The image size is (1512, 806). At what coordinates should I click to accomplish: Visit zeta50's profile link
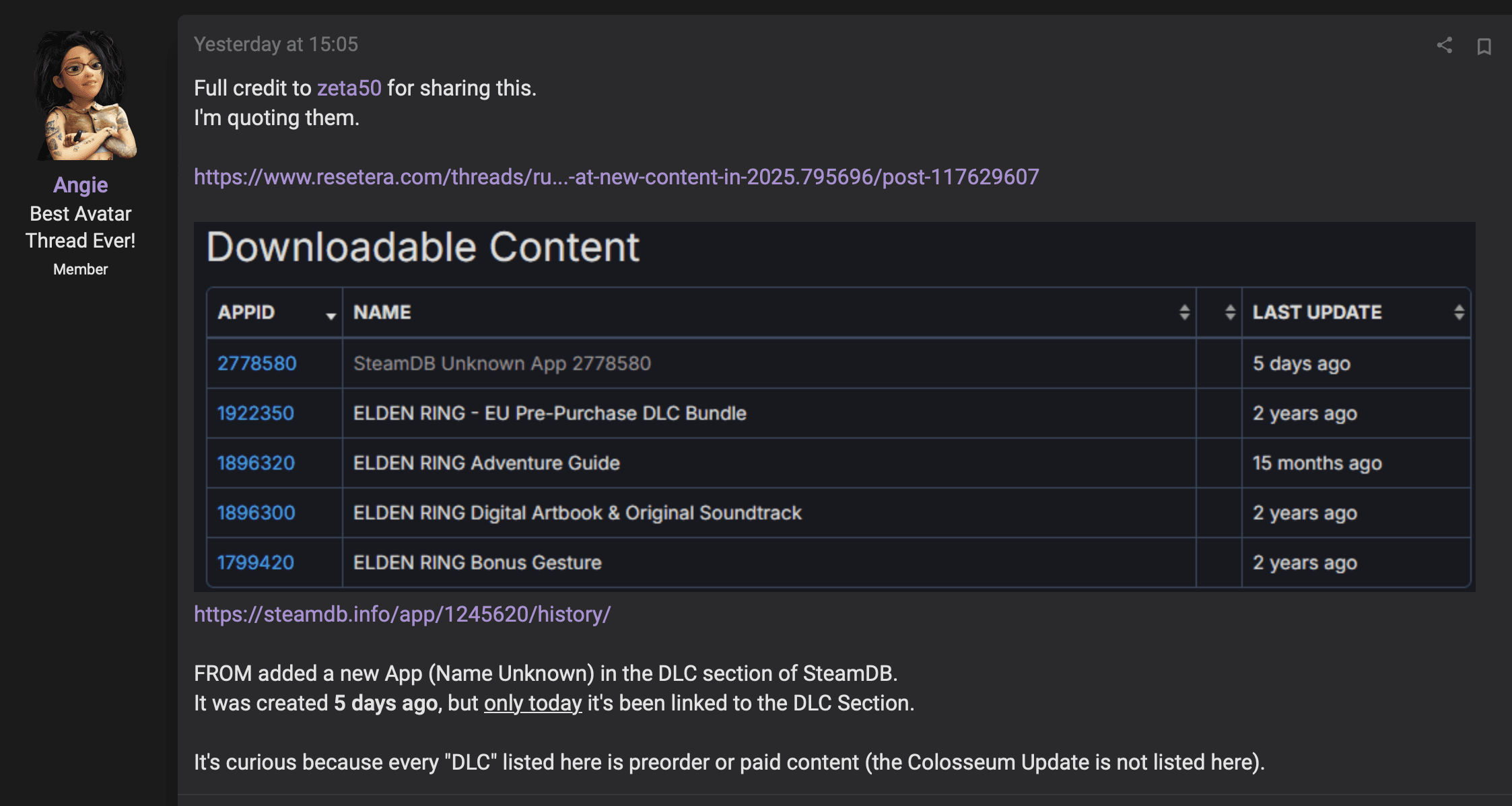[349, 88]
